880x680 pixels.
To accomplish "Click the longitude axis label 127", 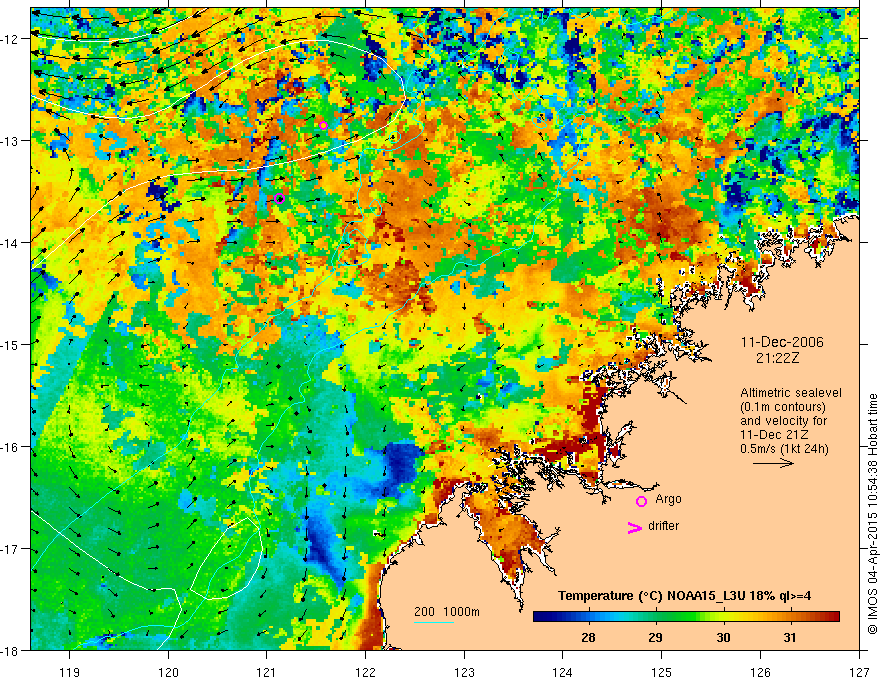I will (x=859, y=672).
